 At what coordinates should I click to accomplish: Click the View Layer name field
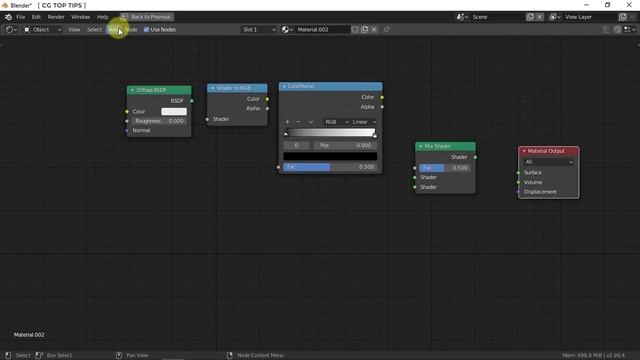coord(590,17)
